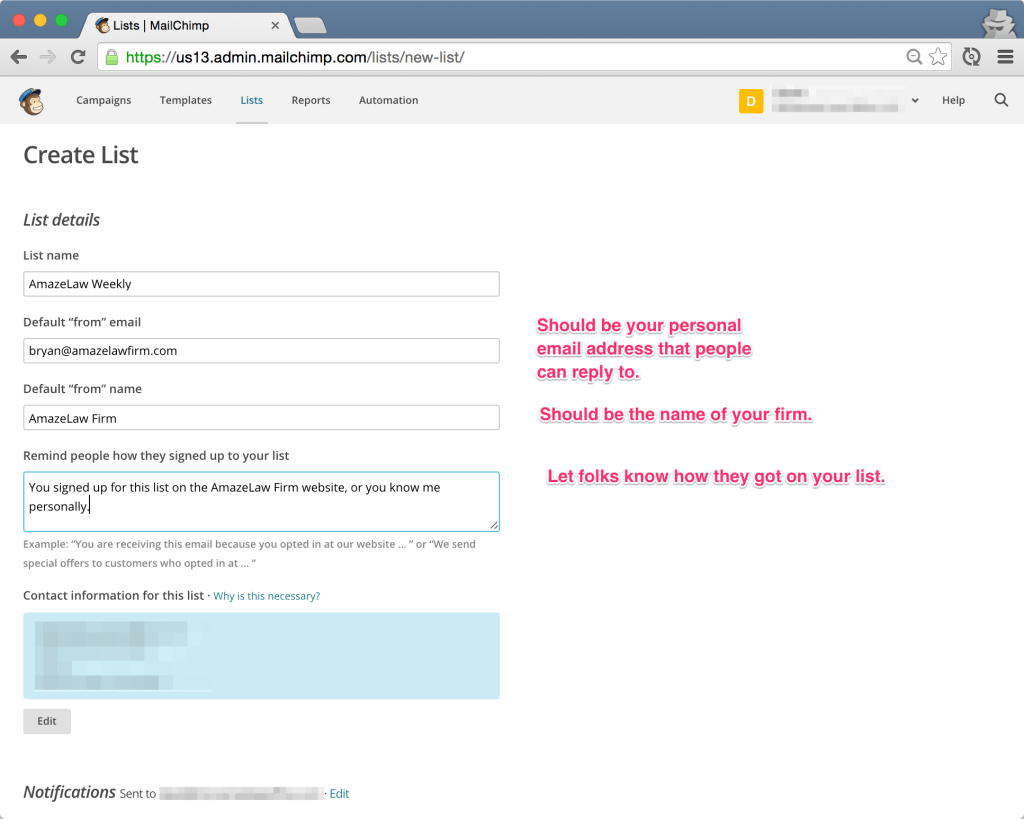Click inside the List name field
Viewport: 1024px width, 819px height.
point(261,284)
